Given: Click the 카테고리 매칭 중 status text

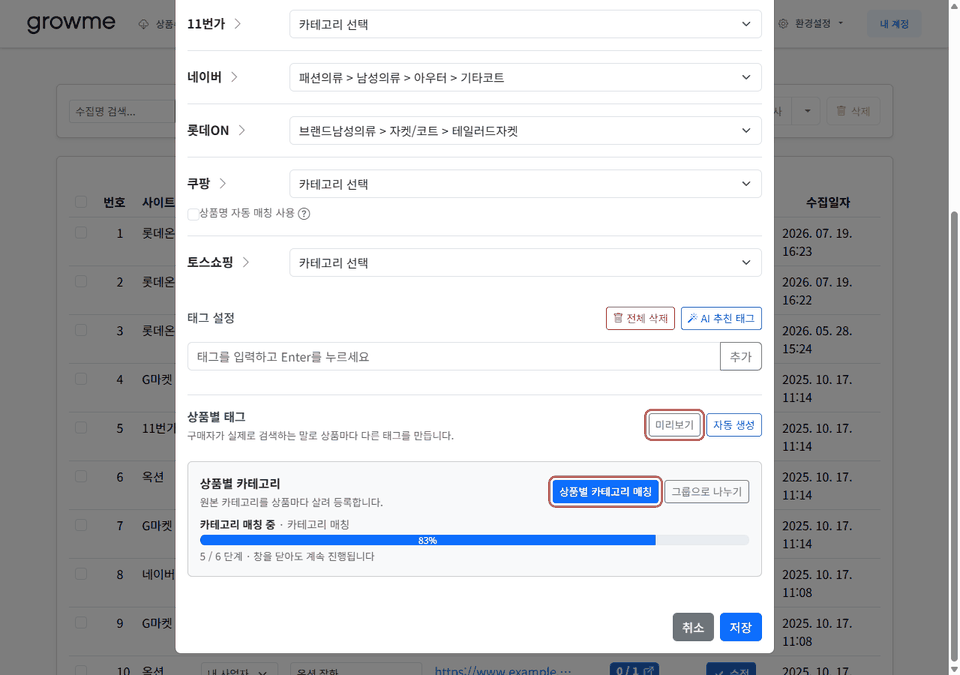Looking at the screenshot, I should click(238, 524).
